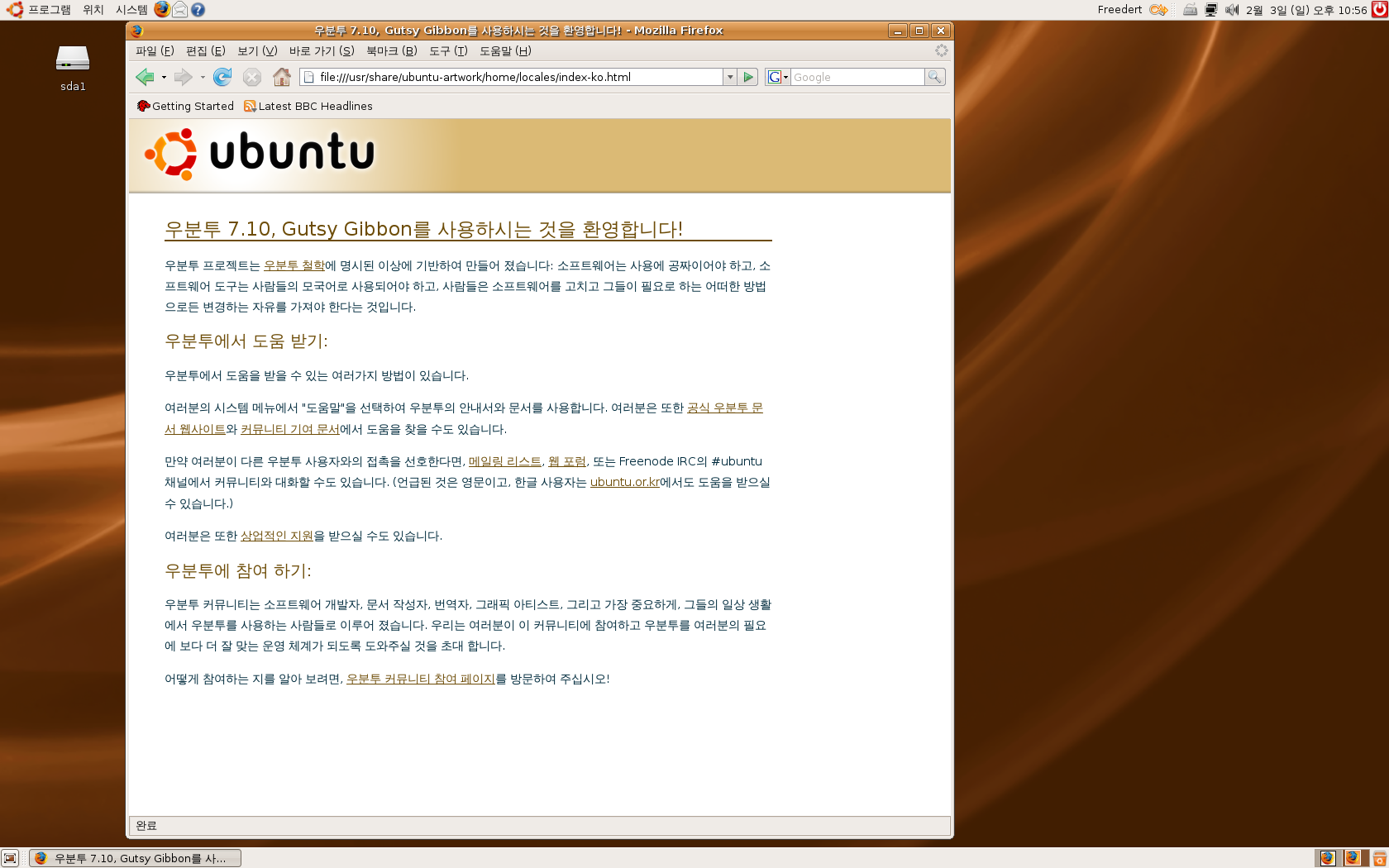
Task: Follow the 우분투 커뮤니티 참여 페이지 link
Action: (421, 679)
